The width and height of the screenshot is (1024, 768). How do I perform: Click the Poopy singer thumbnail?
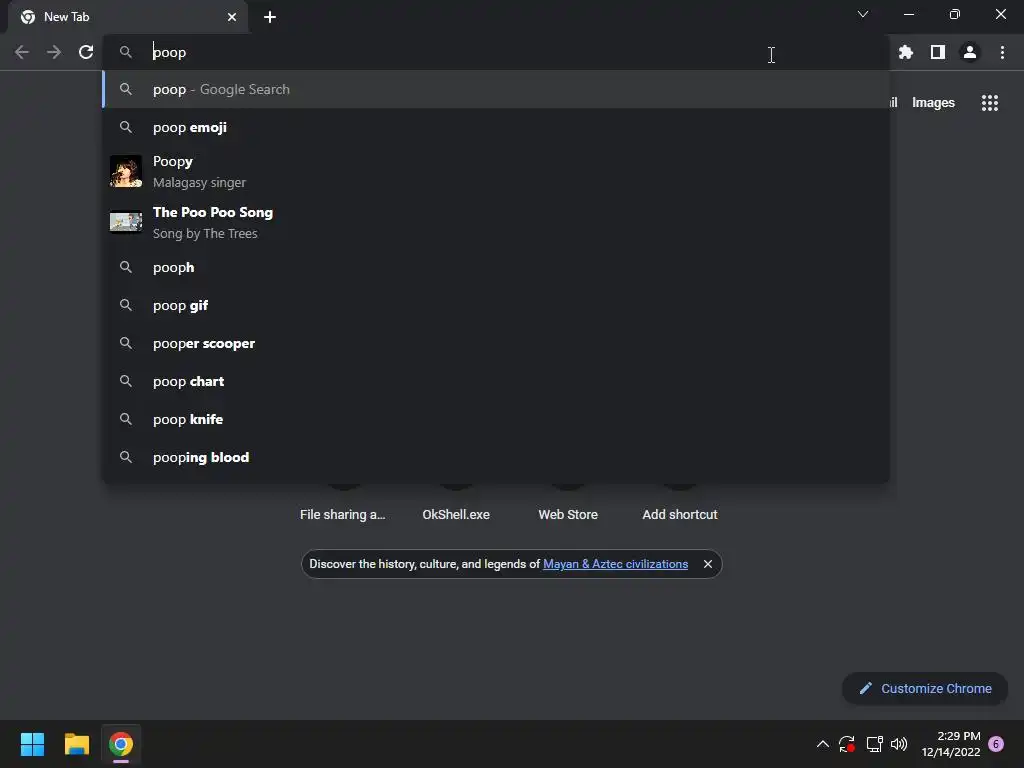pyautogui.click(x=125, y=171)
